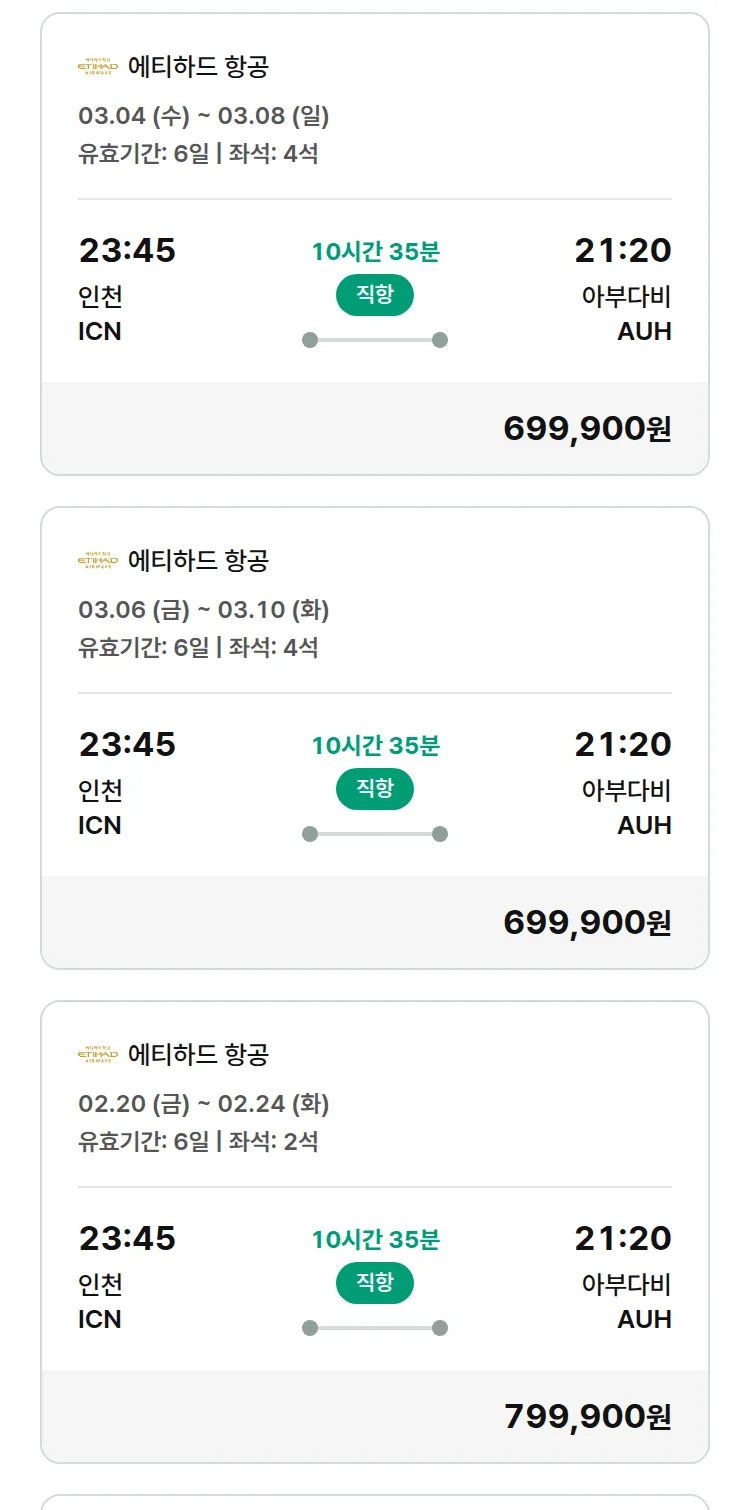
Task: Click the Etihad logo on the 03.06 flight card
Action: click(98, 561)
